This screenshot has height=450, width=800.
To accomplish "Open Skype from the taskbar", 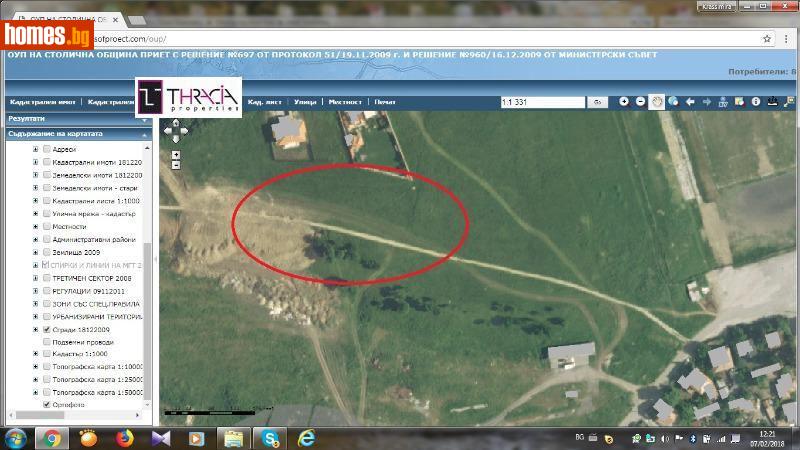I will click(270, 438).
